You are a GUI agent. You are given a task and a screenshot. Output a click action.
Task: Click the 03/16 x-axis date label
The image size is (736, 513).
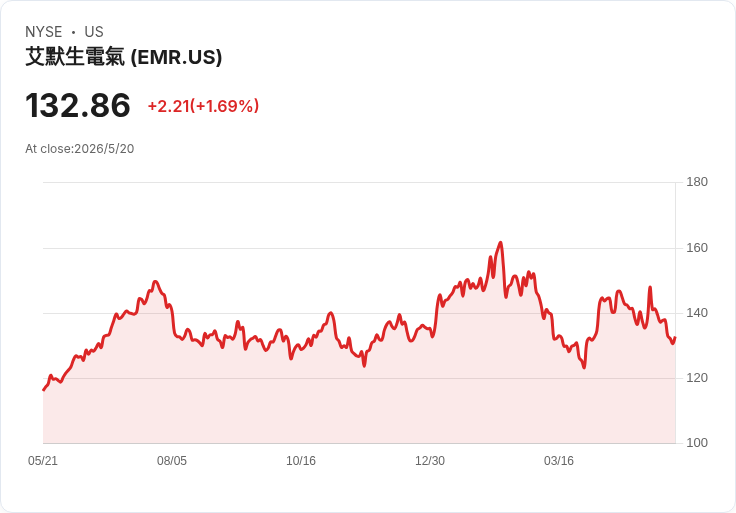(x=559, y=460)
